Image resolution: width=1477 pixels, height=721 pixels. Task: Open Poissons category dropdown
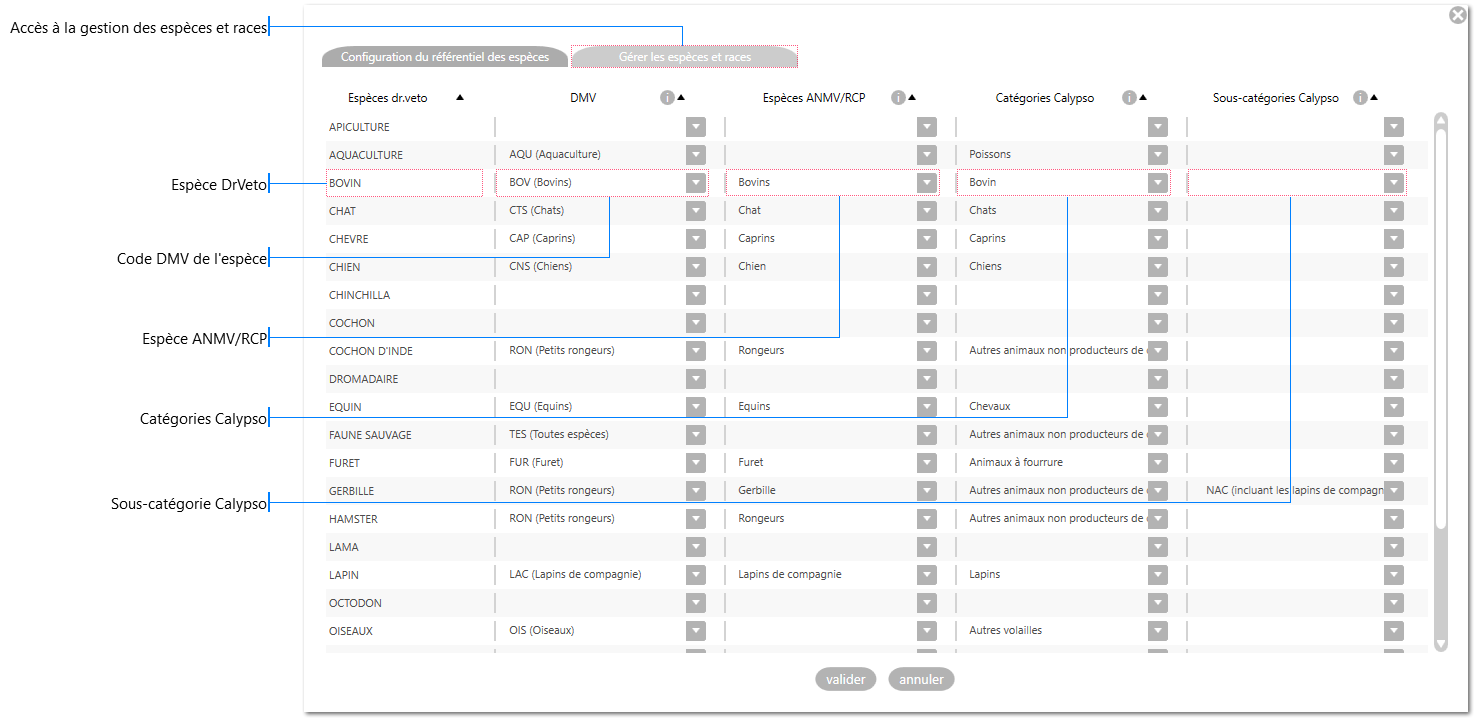(1158, 155)
